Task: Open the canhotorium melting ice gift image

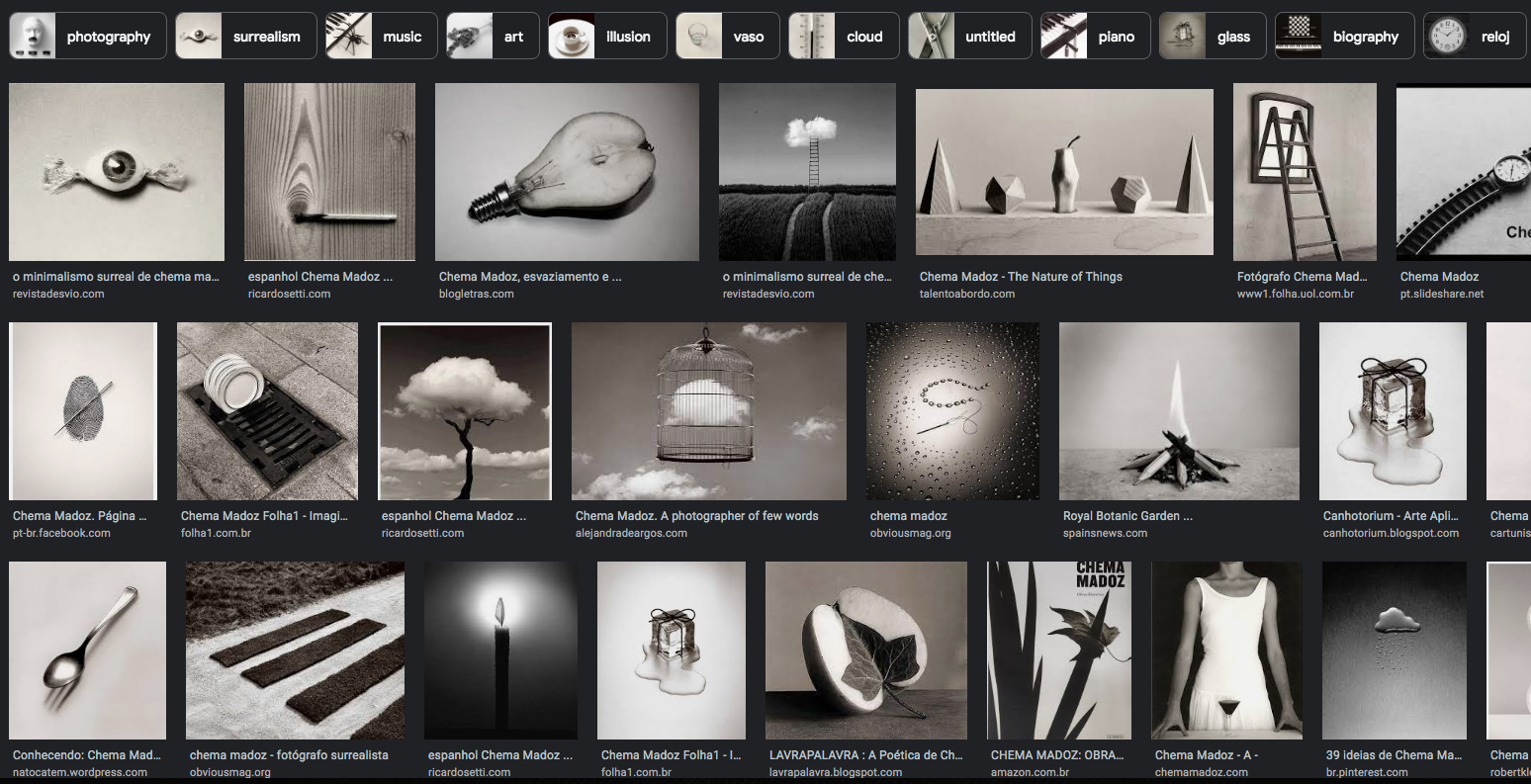Action: tap(1393, 411)
